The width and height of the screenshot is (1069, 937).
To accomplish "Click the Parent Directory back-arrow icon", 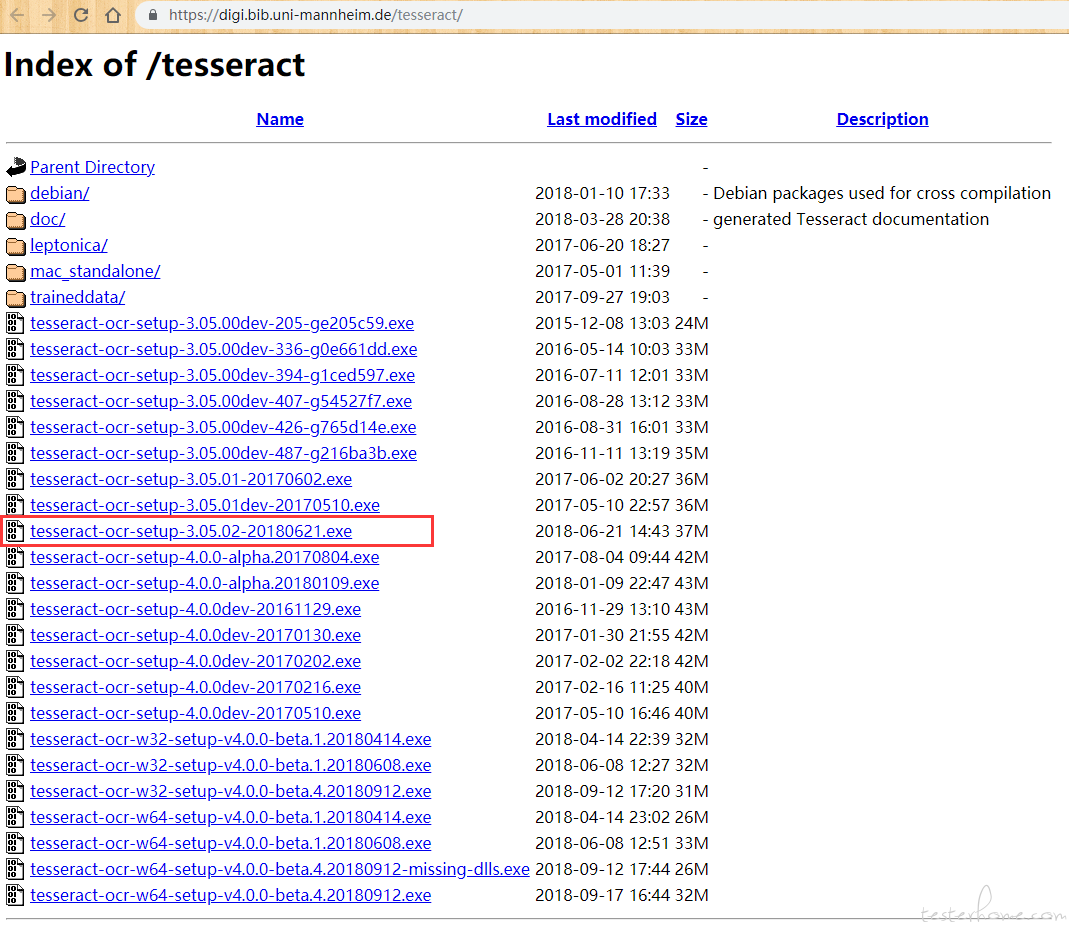I will pyautogui.click(x=16, y=167).
